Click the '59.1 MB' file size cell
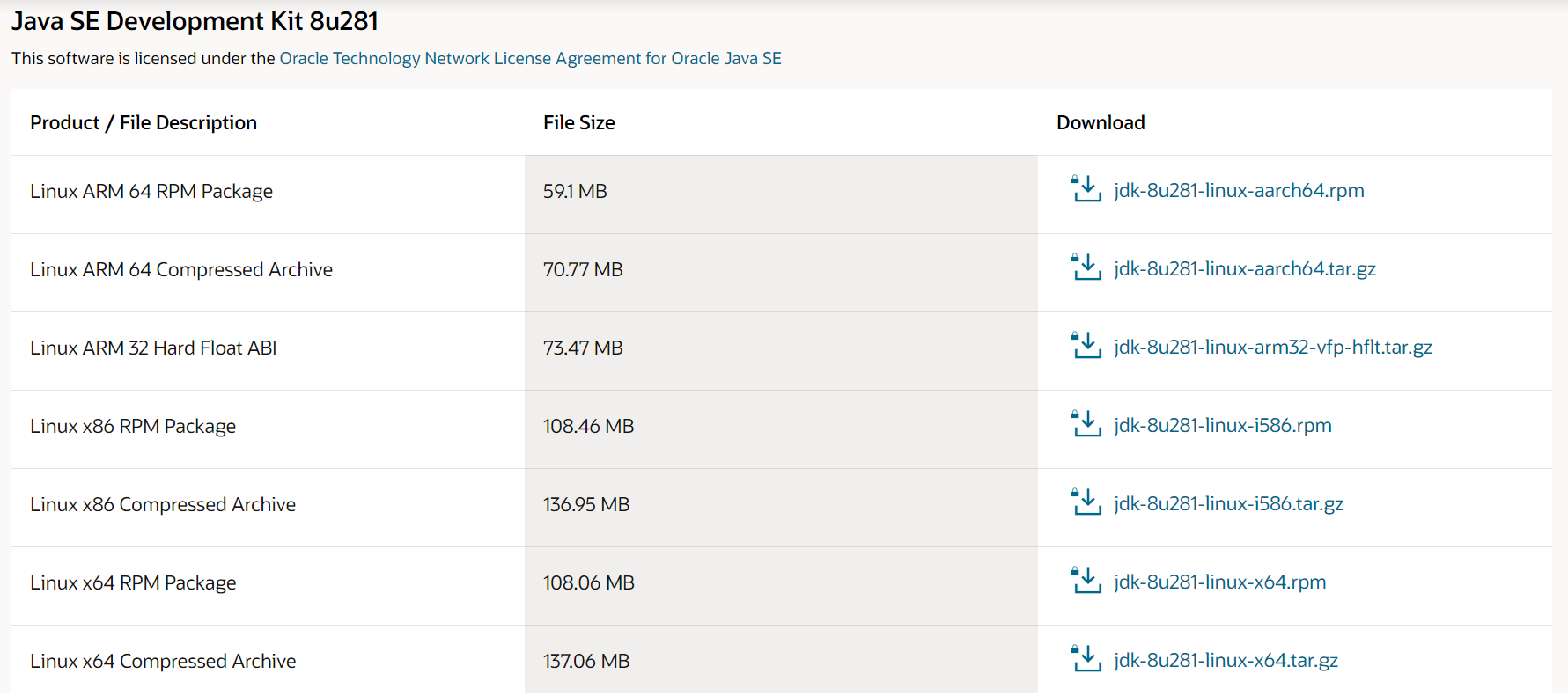 781,194
